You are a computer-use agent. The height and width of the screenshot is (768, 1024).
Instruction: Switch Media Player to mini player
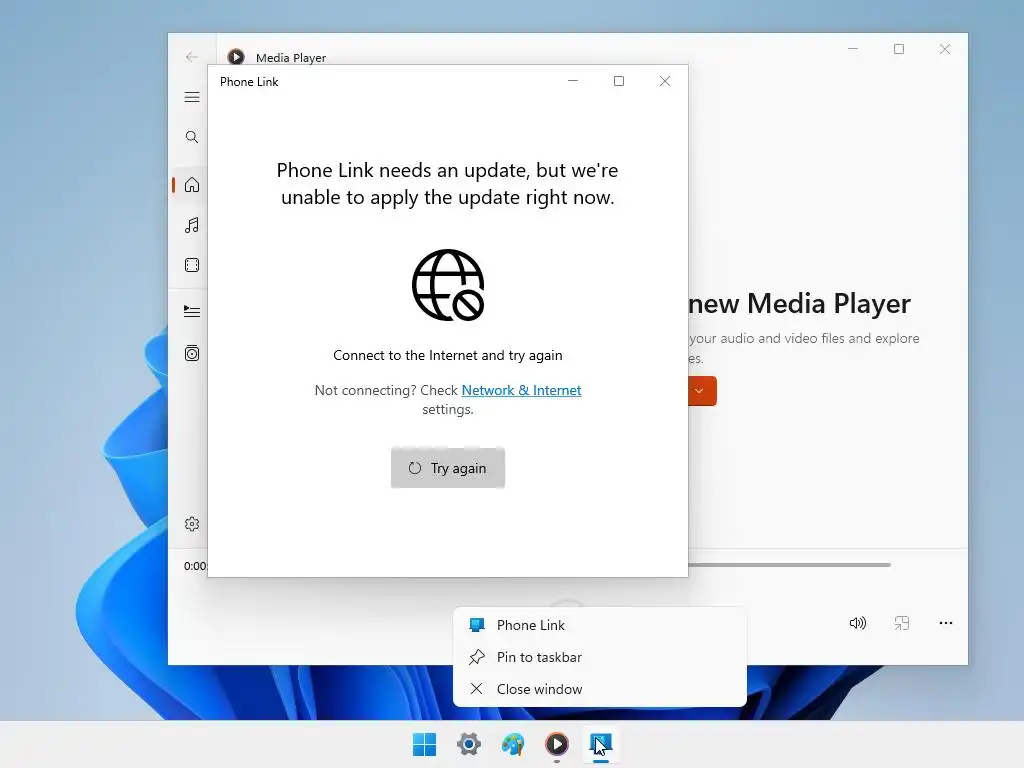[902, 623]
